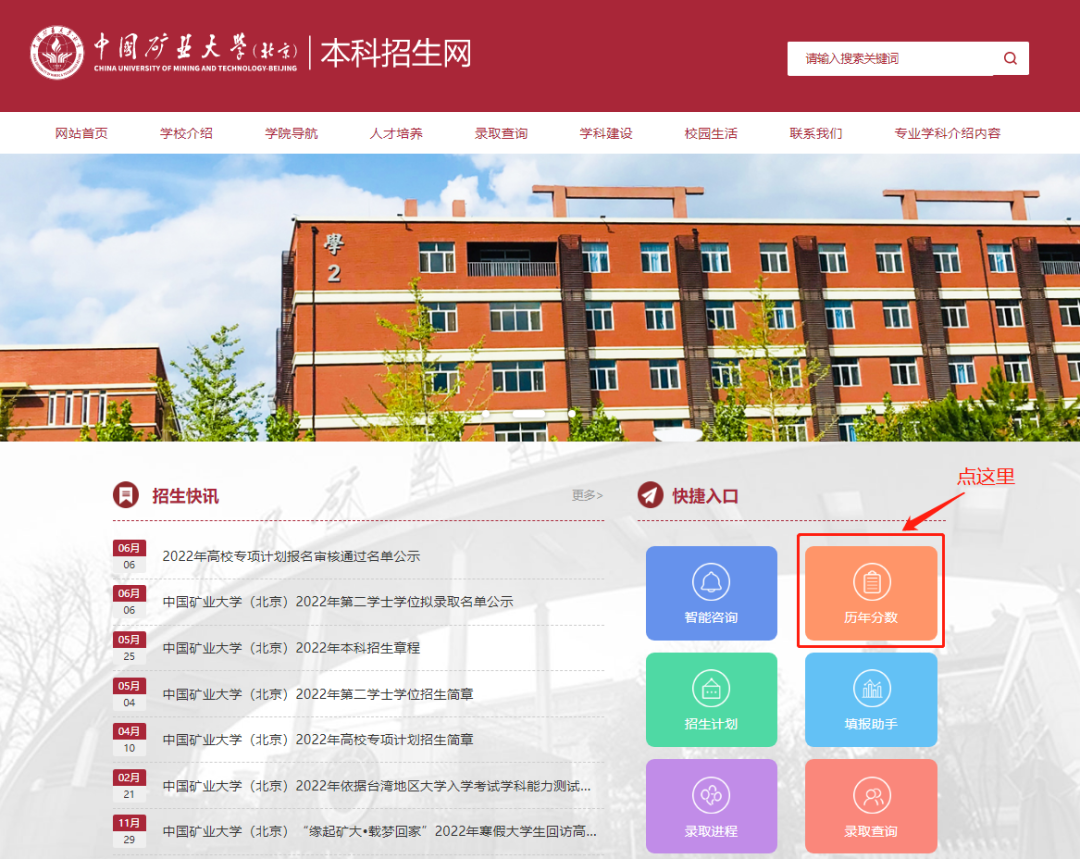
Task: Click the search magnifier icon
Action: [1010, 58]
